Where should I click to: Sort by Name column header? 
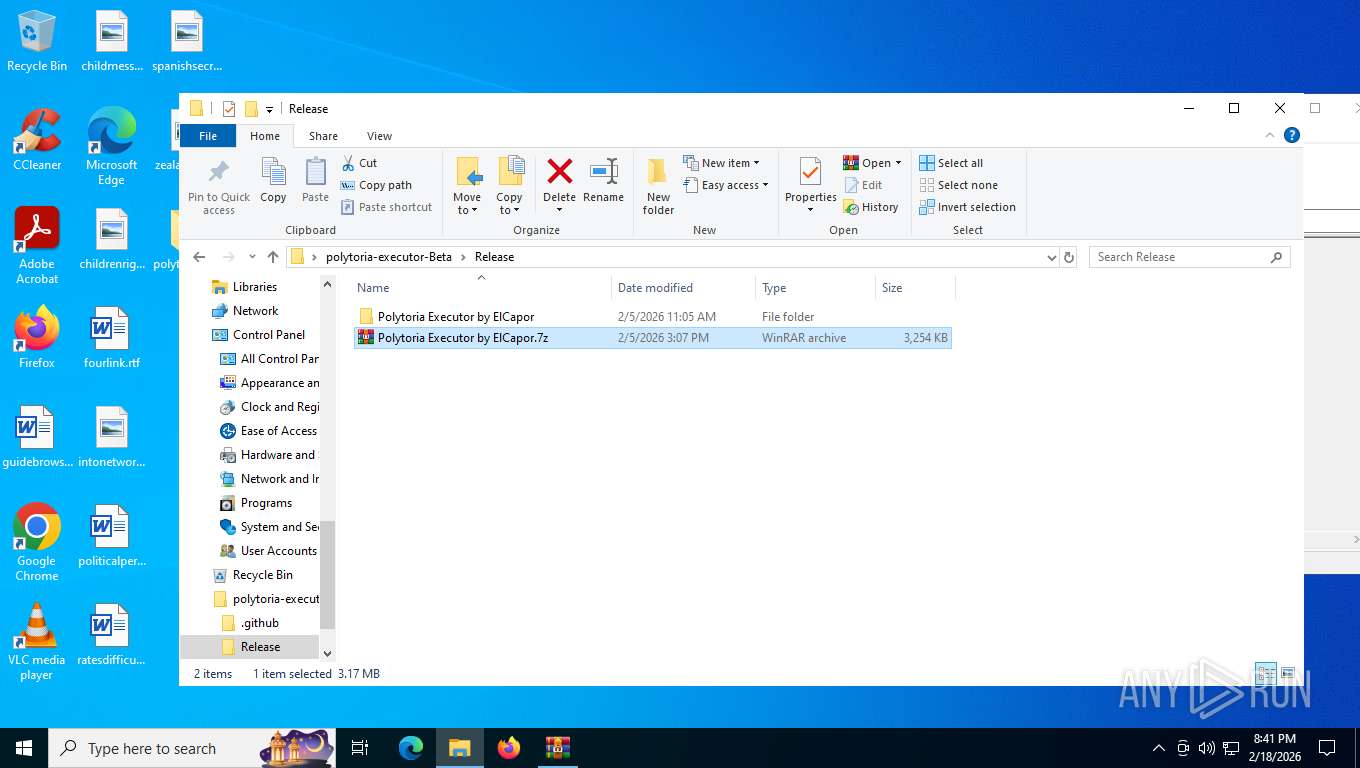point(481,287)
